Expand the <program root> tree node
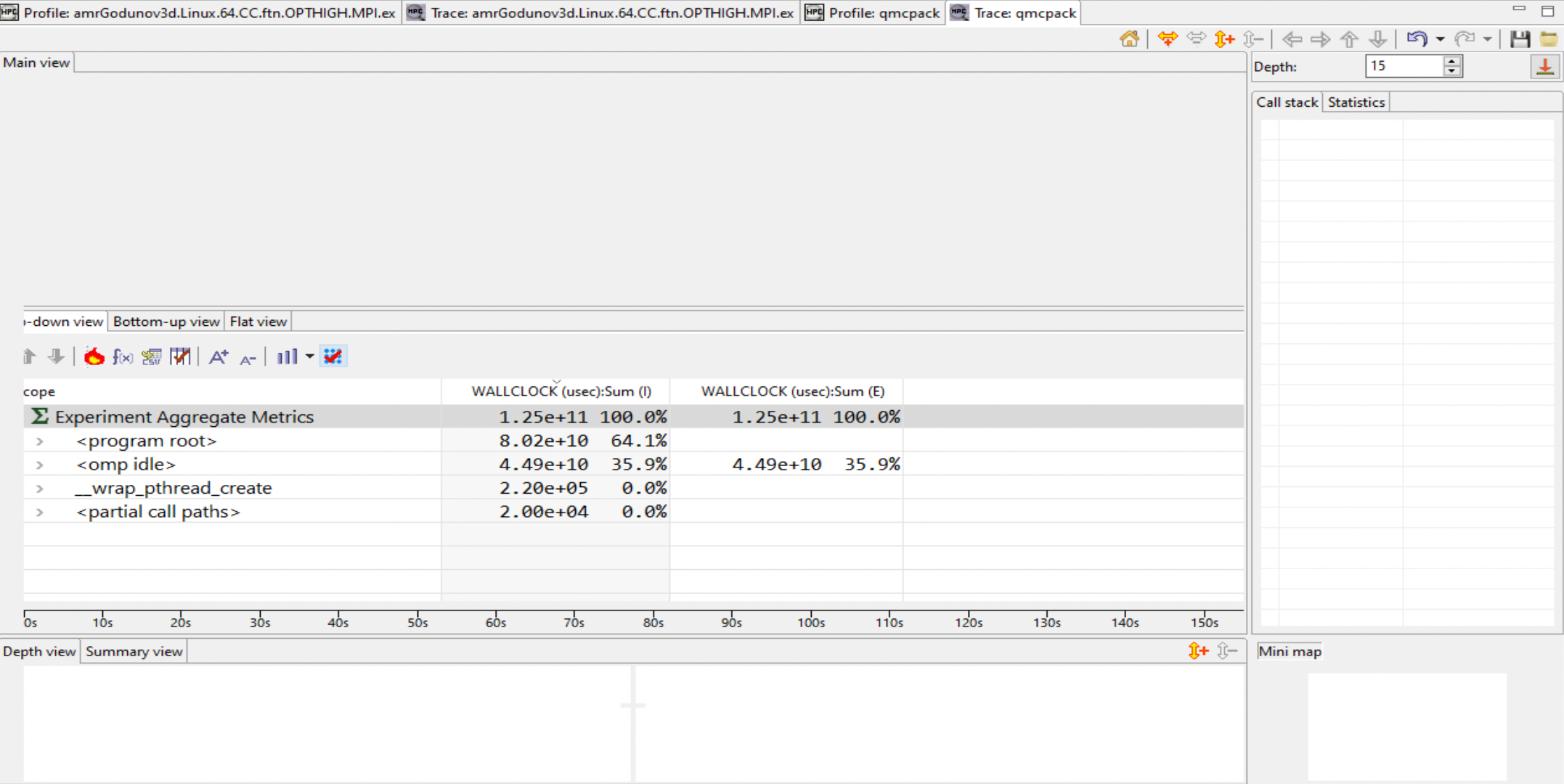The height and width of the screenshot is (784, 1564). point(40,440)
